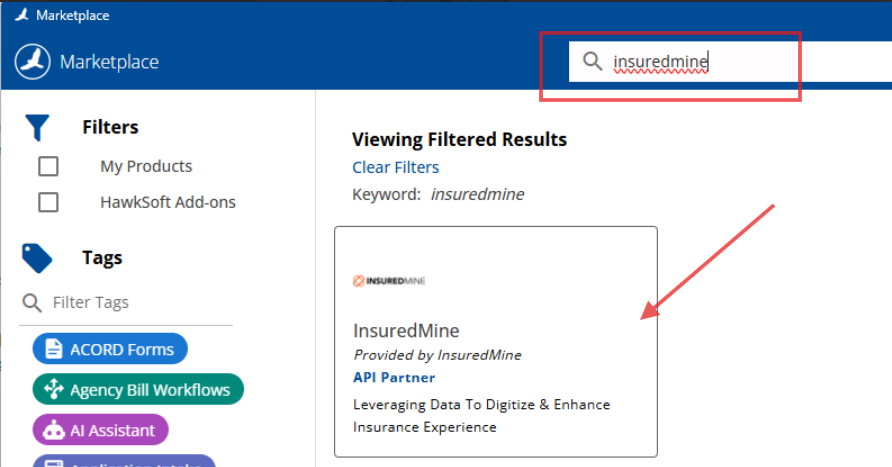
Task: Click the Marketplace header title text
Action: point(109,61)
